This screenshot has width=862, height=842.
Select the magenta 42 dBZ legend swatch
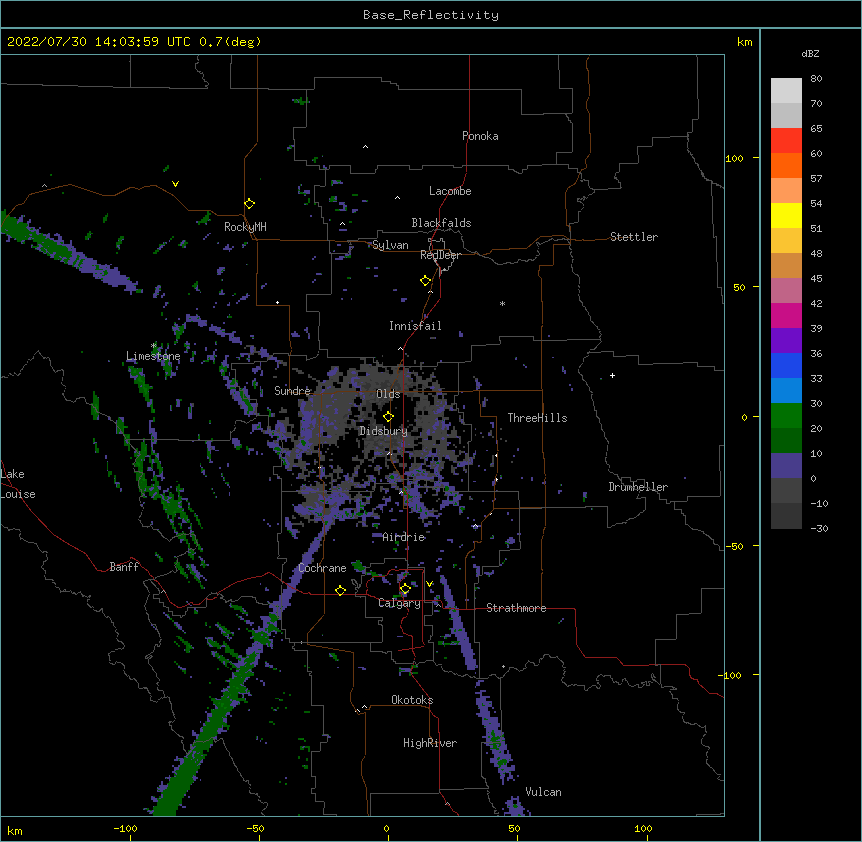click(786, 315)
